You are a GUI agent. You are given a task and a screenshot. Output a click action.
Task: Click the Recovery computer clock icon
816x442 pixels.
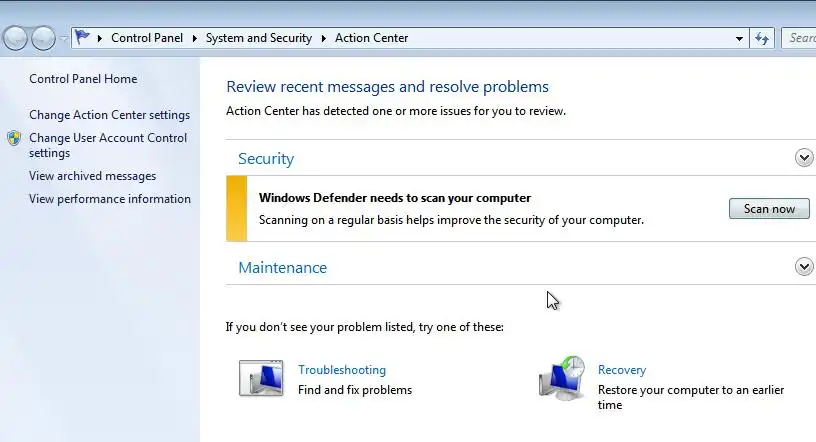(x=562, y=379)
